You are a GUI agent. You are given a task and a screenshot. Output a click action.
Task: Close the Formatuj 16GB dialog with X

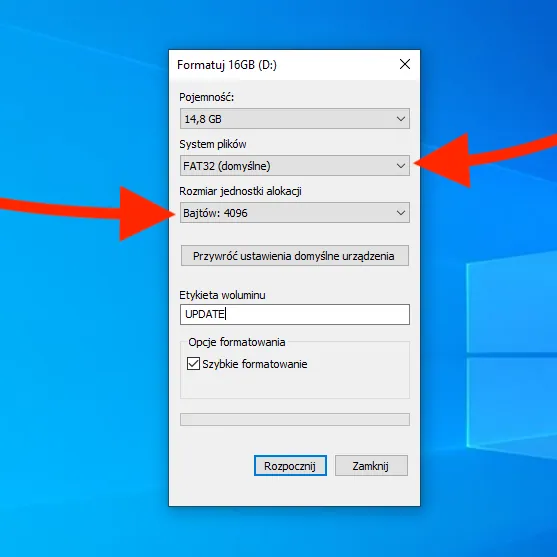(x=405, y=64)
